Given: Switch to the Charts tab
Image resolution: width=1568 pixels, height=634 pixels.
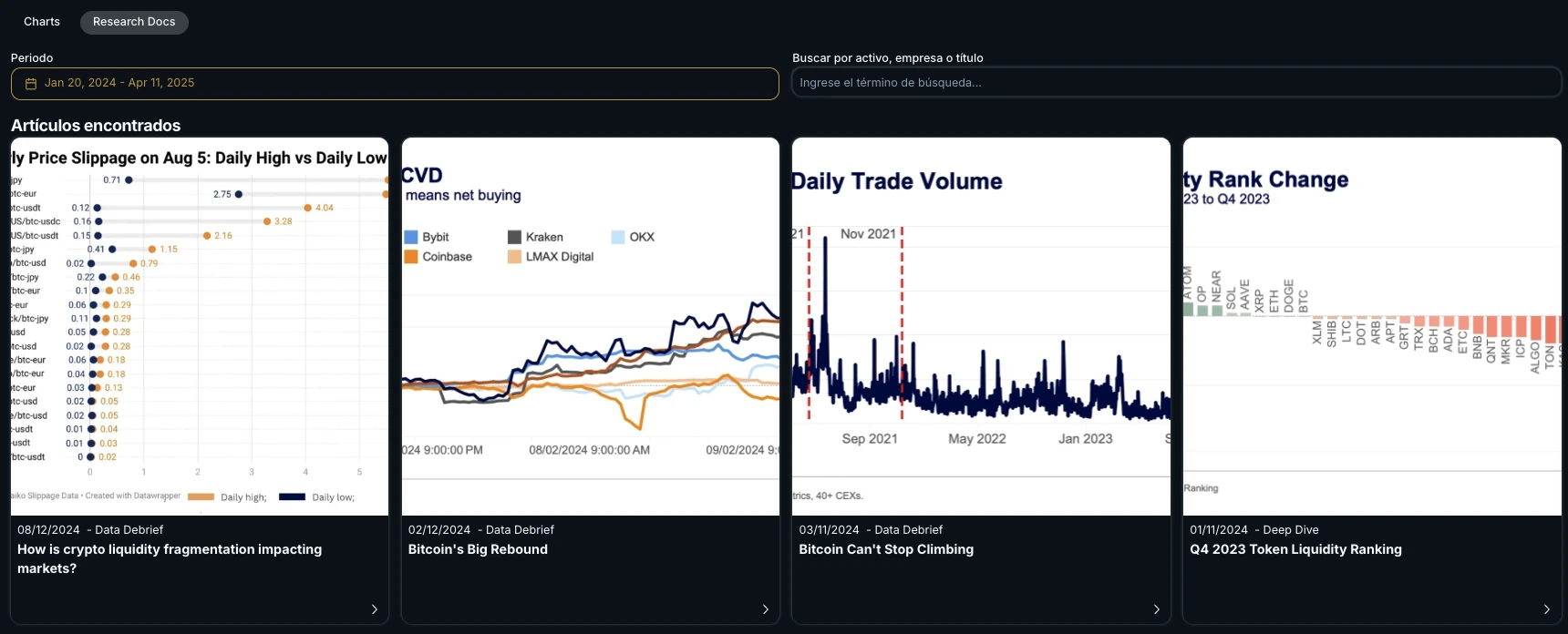Looking at the screenshot, I should pos(42,22).
